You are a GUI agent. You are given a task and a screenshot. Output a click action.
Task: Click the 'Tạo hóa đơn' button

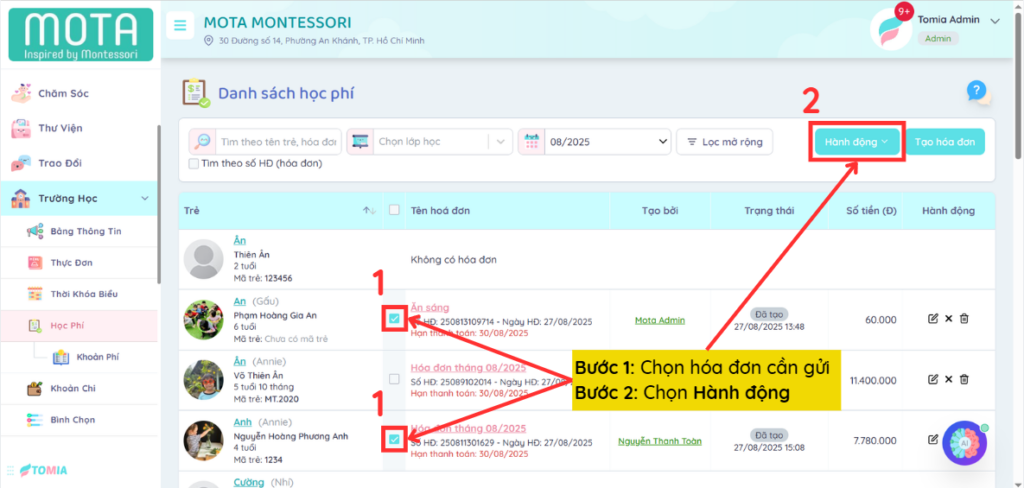point(944,142)
